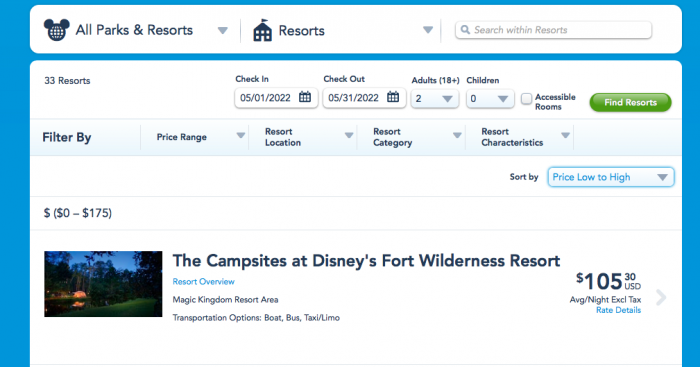Open the Resort Characteristics filter
Viewport: 700px width, 367px height.
pos(519,137)
